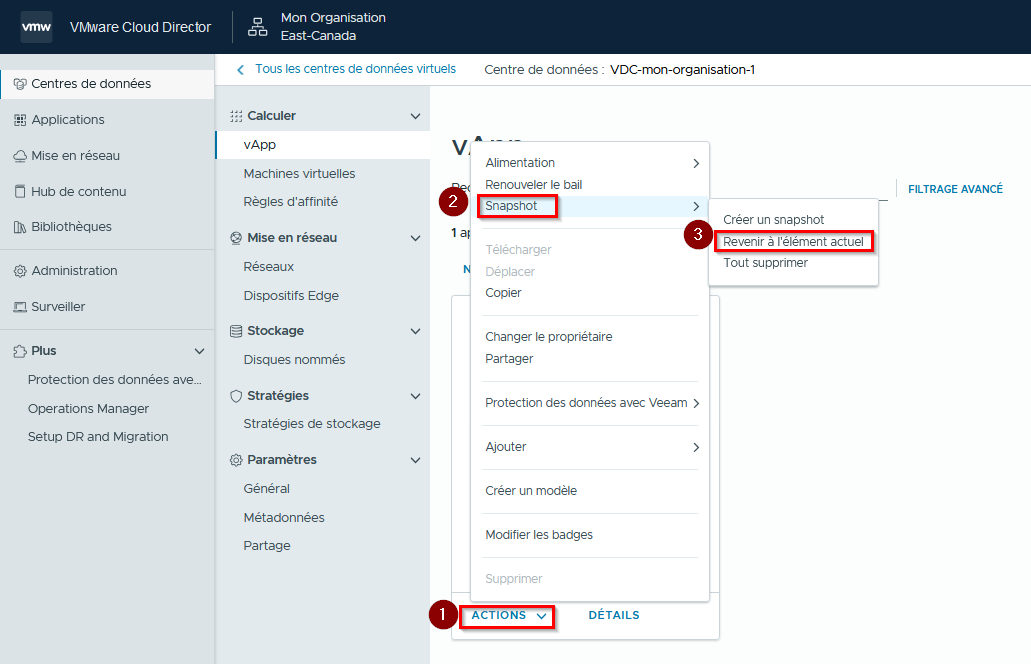Click the vmw logo icon
The image size is (1031, 664).
[36, 27]
